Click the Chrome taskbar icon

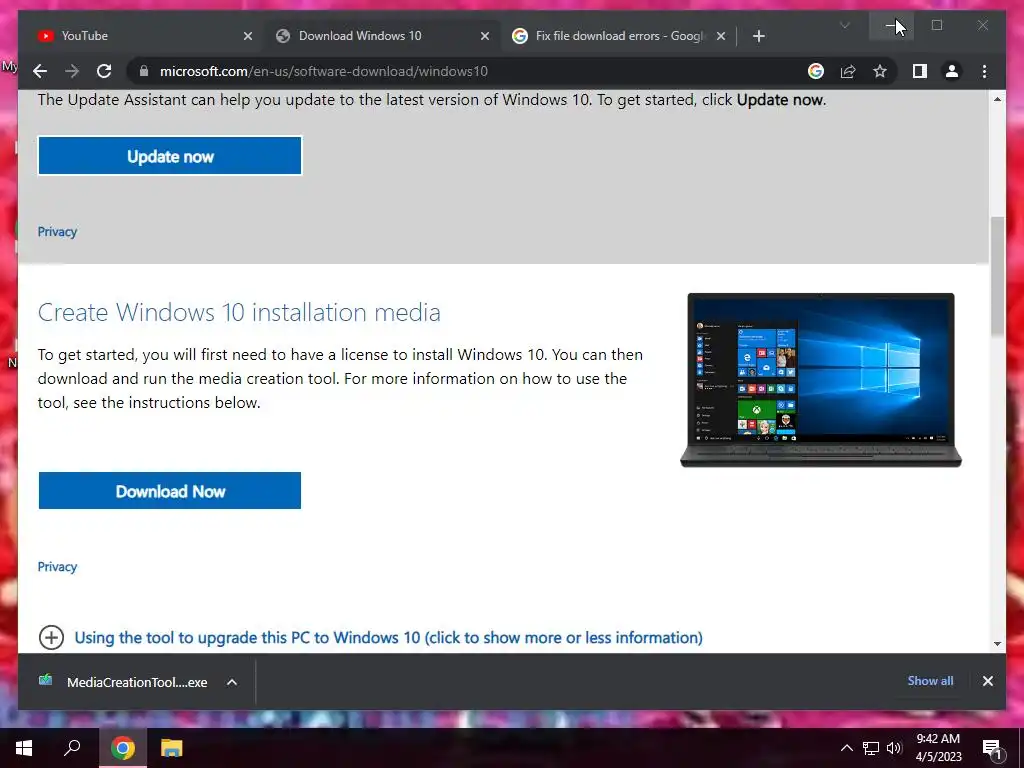pos(122,748)
